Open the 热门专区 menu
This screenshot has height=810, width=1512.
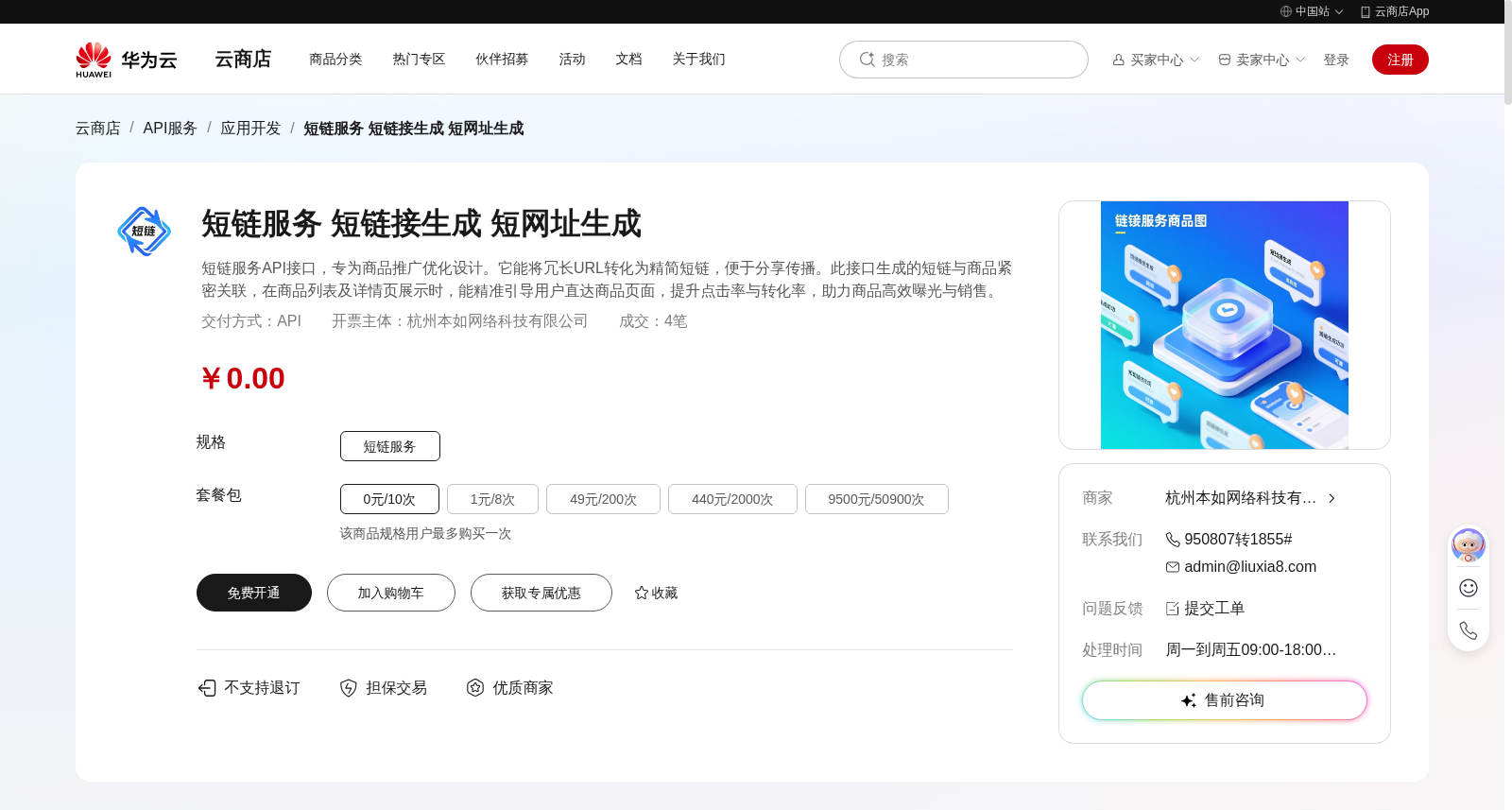coord(419,59)
